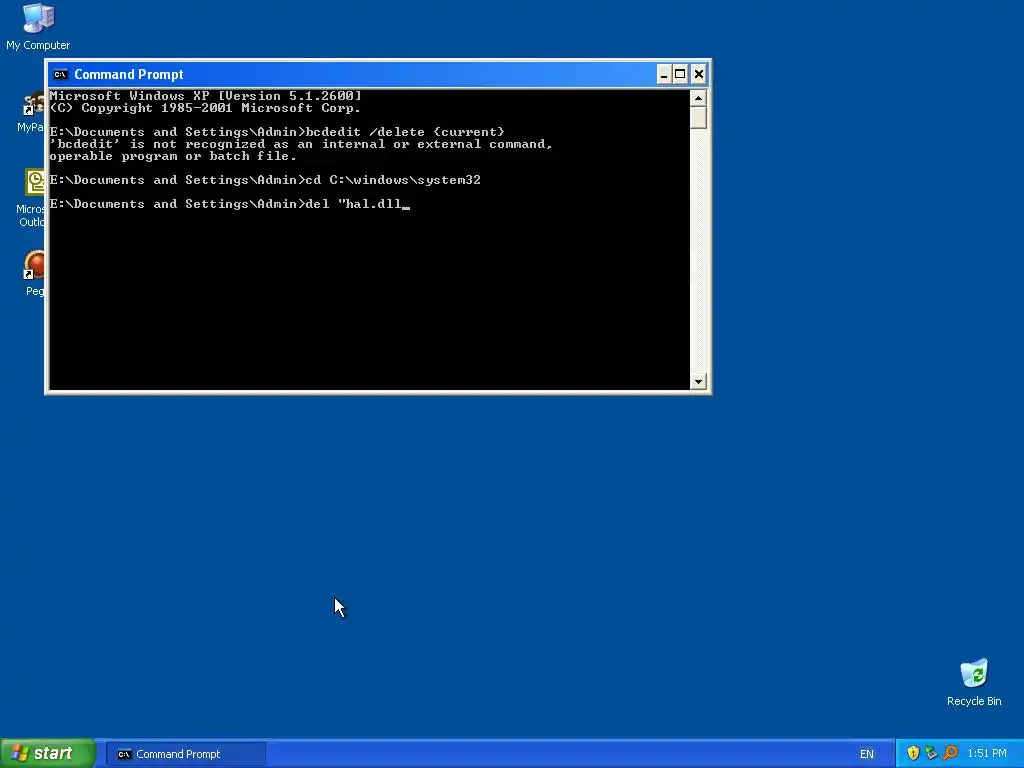Viewport: 1024px width, 768px height.
Task: Open the My Computer desktop icon
Action: point(38,27)
